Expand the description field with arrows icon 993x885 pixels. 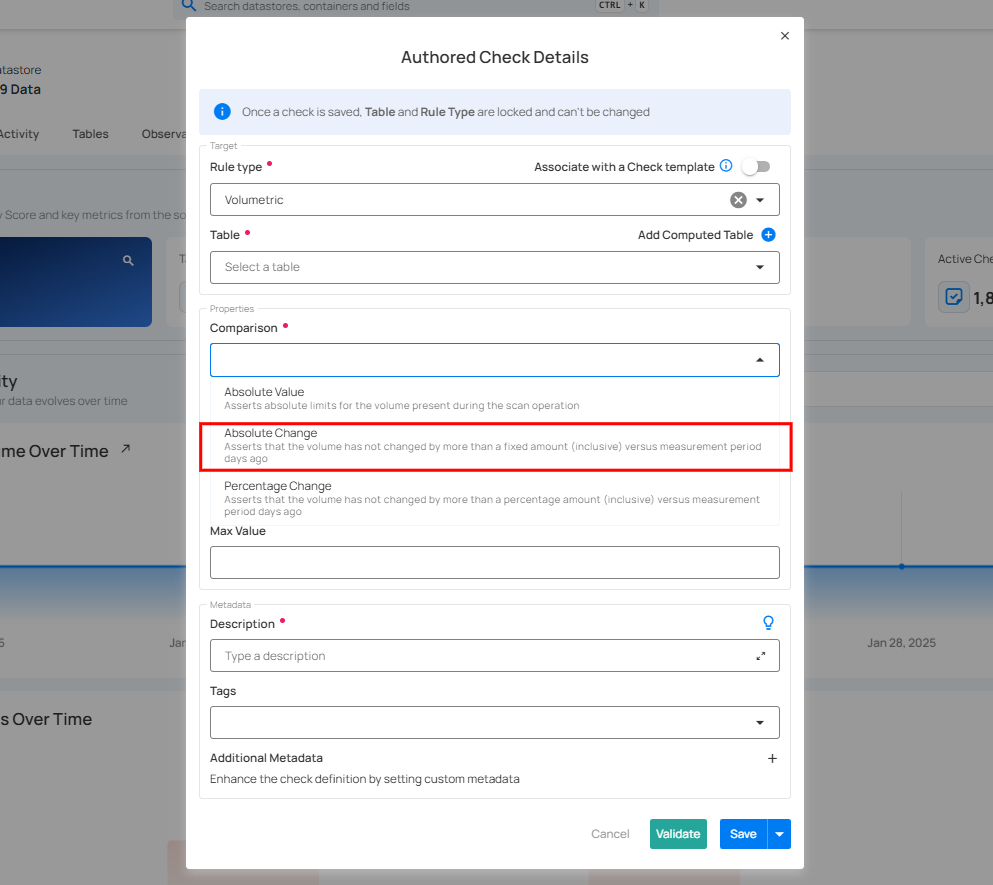point(761,656)
